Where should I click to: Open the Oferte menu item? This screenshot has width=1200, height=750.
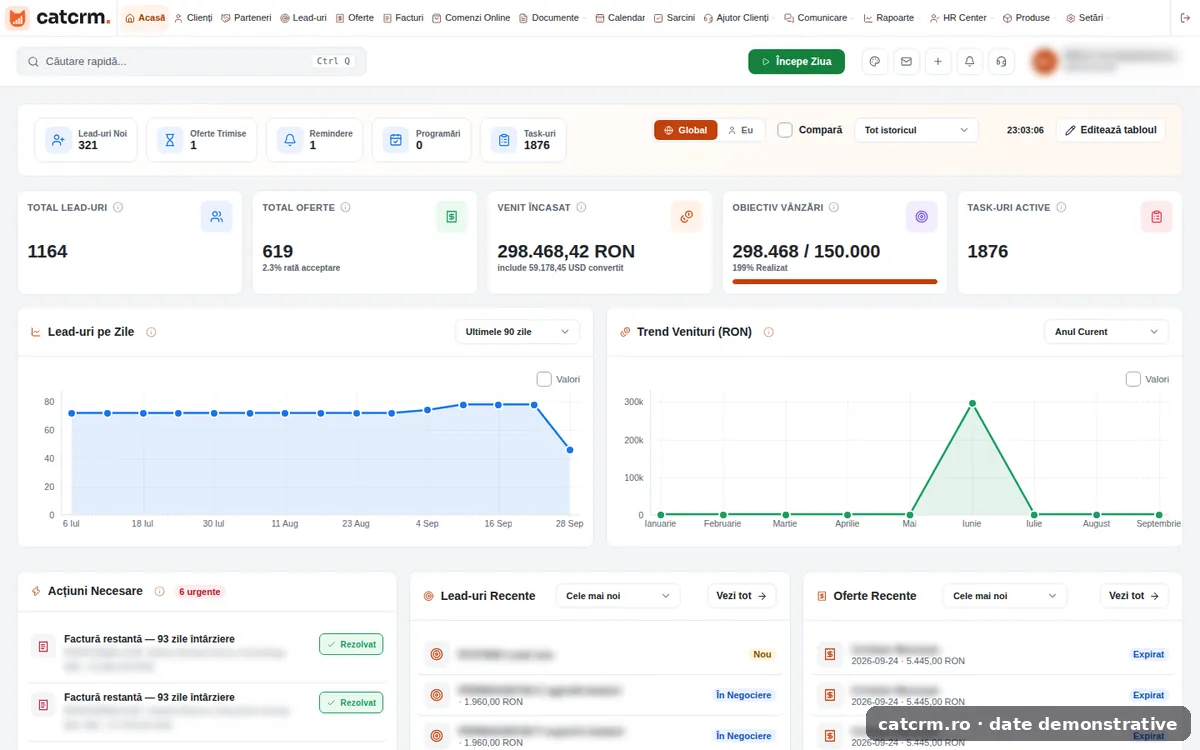[355, 18]
